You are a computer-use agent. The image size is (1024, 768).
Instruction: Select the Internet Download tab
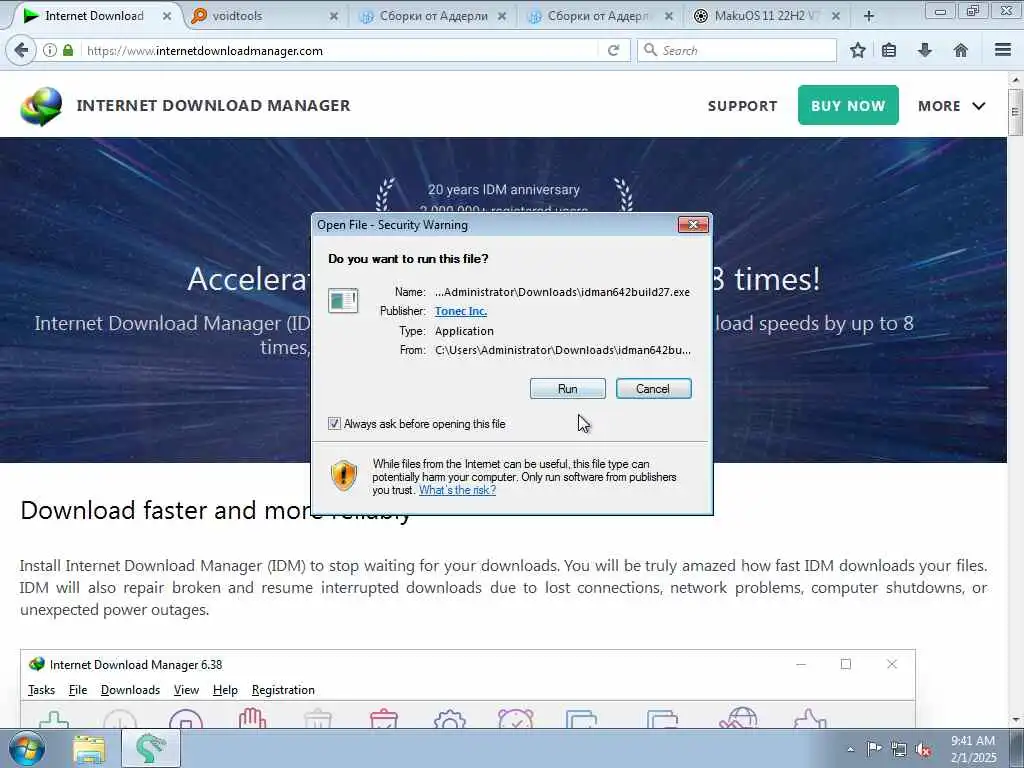[x=94, y=16]
